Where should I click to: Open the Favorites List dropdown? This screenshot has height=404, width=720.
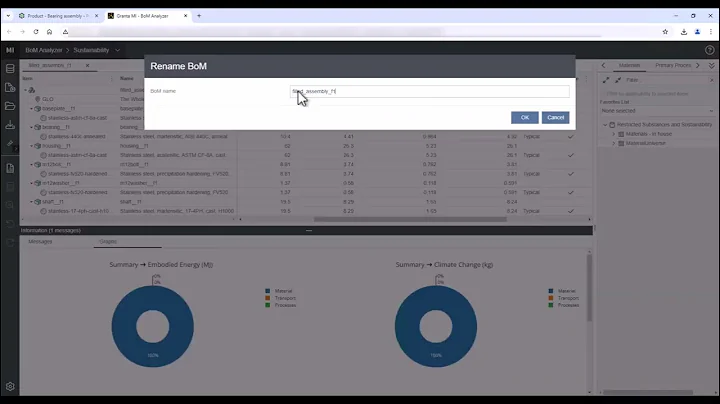657,111
